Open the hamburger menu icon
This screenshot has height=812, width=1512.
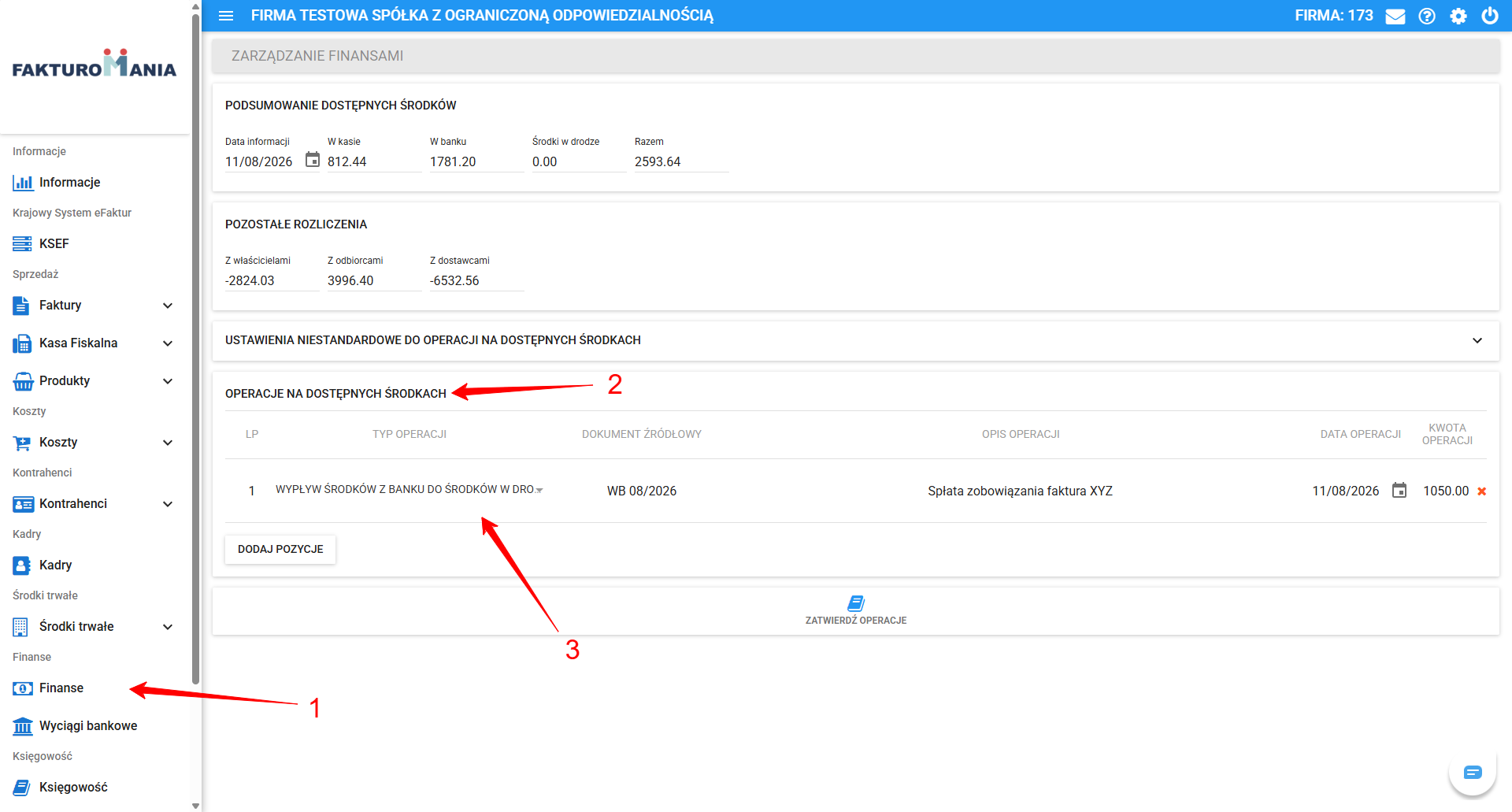226,16
